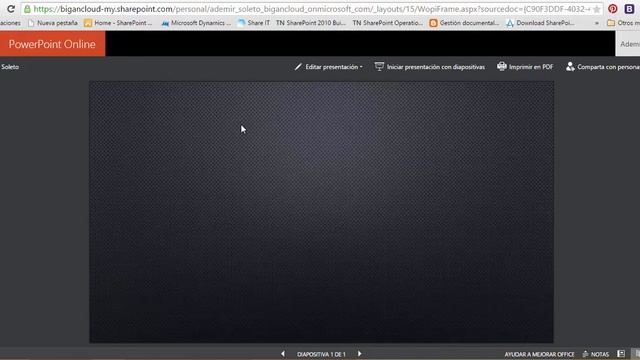Click Imprimir en PDF

[x=525, y=67]
